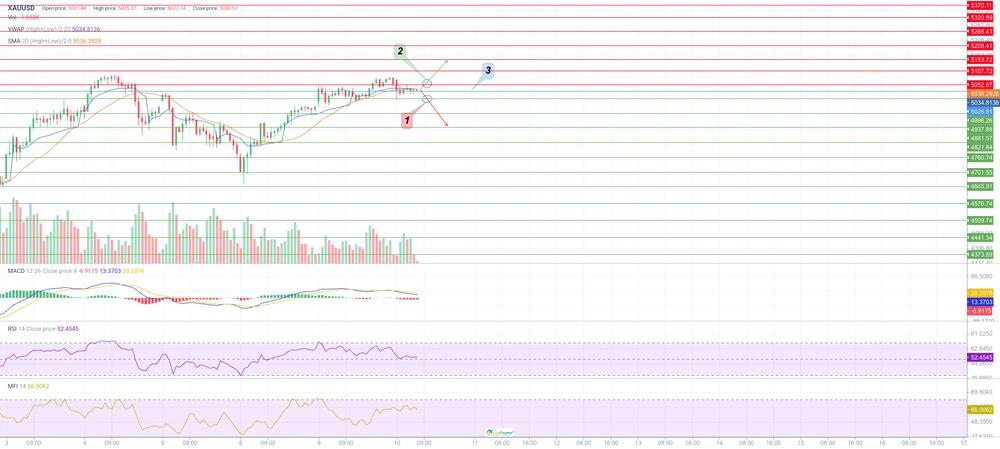Click the green callout marker labeled 2
1000x449 pixels.
point(400,51)
